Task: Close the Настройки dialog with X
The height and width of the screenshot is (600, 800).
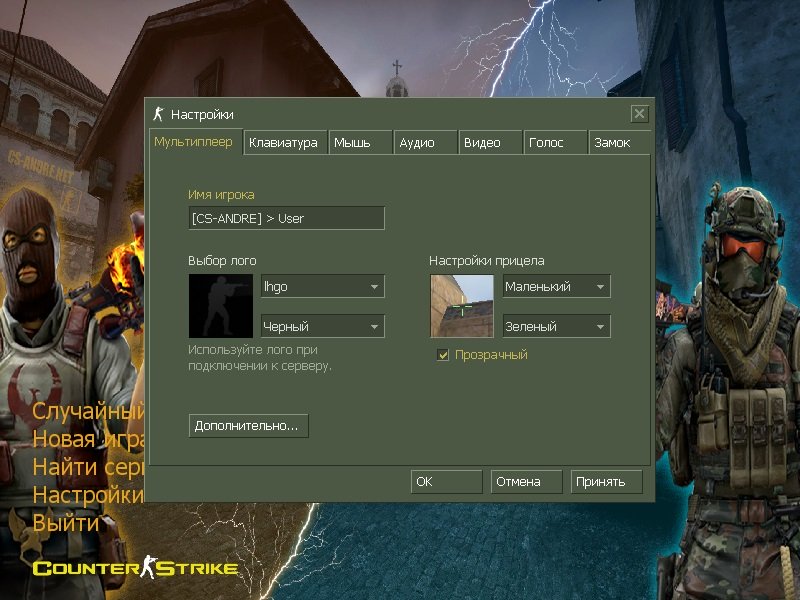Action: (x=639, y=113)
